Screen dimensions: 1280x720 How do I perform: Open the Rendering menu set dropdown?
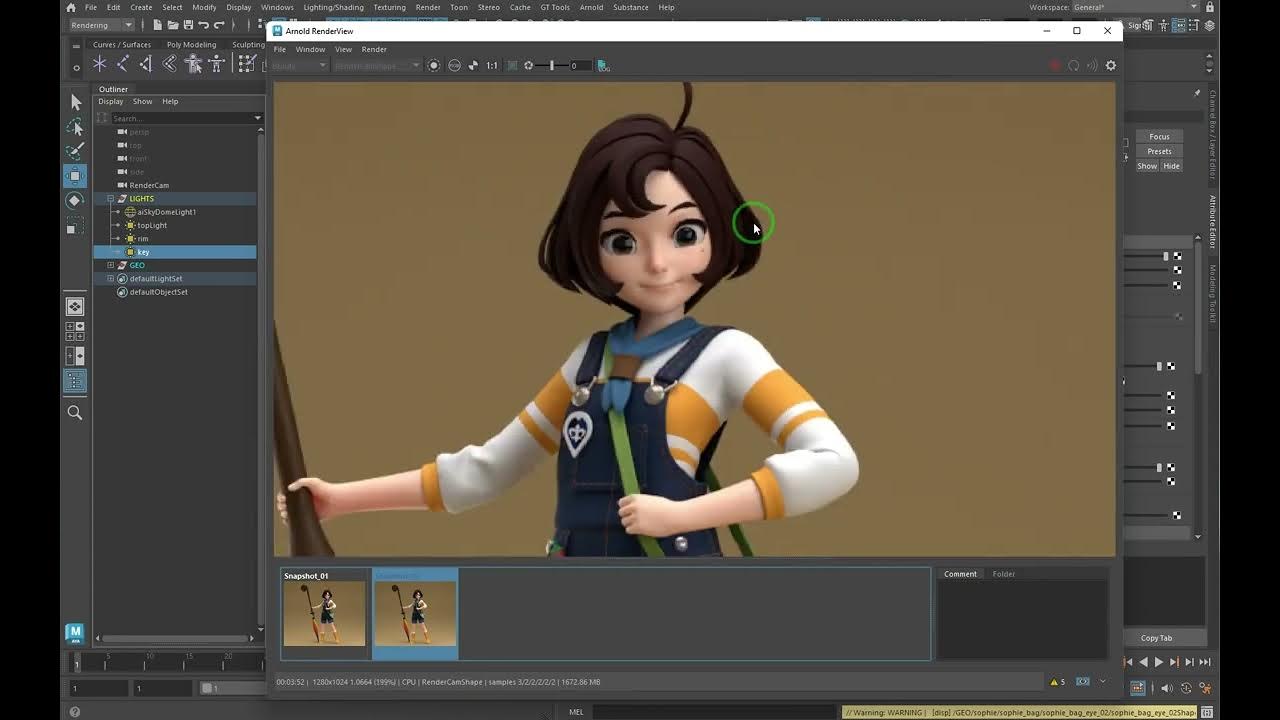[x=102, y=24]
